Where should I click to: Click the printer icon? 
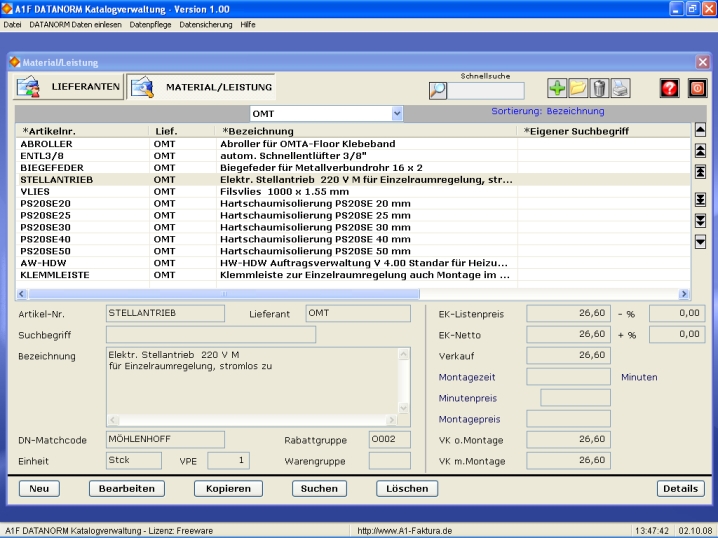coord(620,90)
